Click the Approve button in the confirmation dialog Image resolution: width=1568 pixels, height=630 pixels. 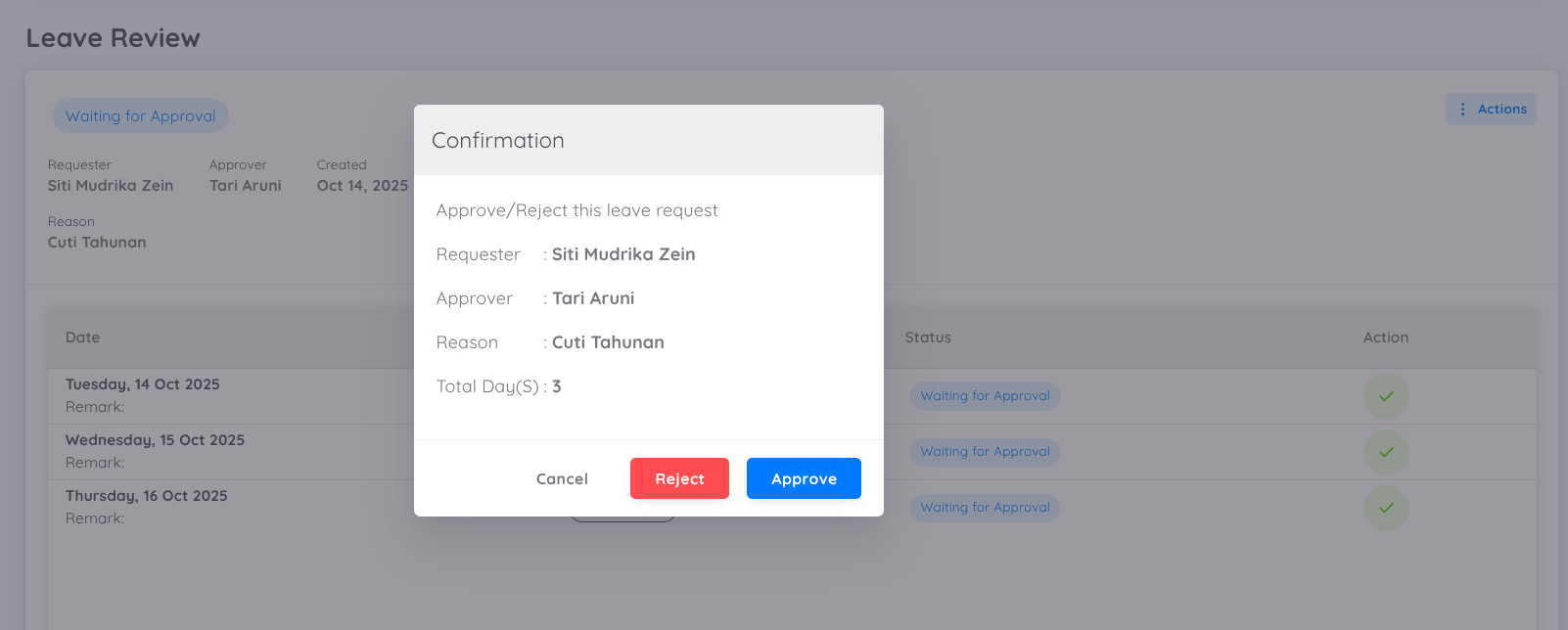(803, 478)
